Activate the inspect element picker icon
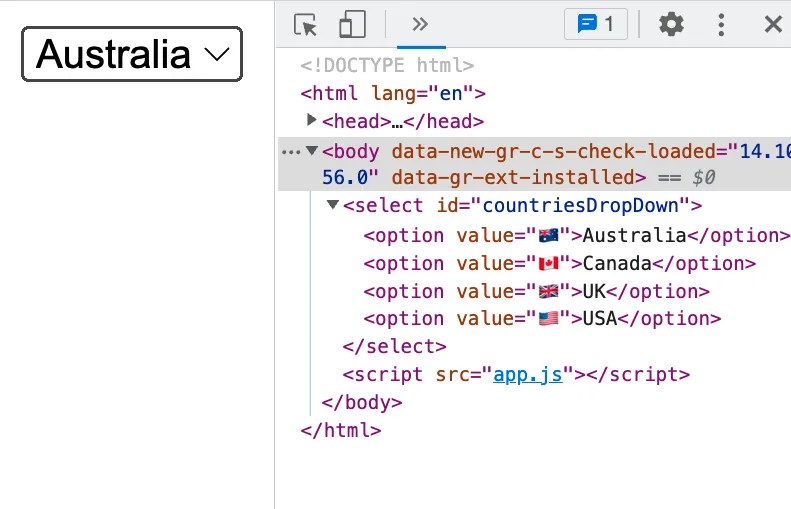The image size is (791, 509). pyautogui.click(x=305, y=24)
